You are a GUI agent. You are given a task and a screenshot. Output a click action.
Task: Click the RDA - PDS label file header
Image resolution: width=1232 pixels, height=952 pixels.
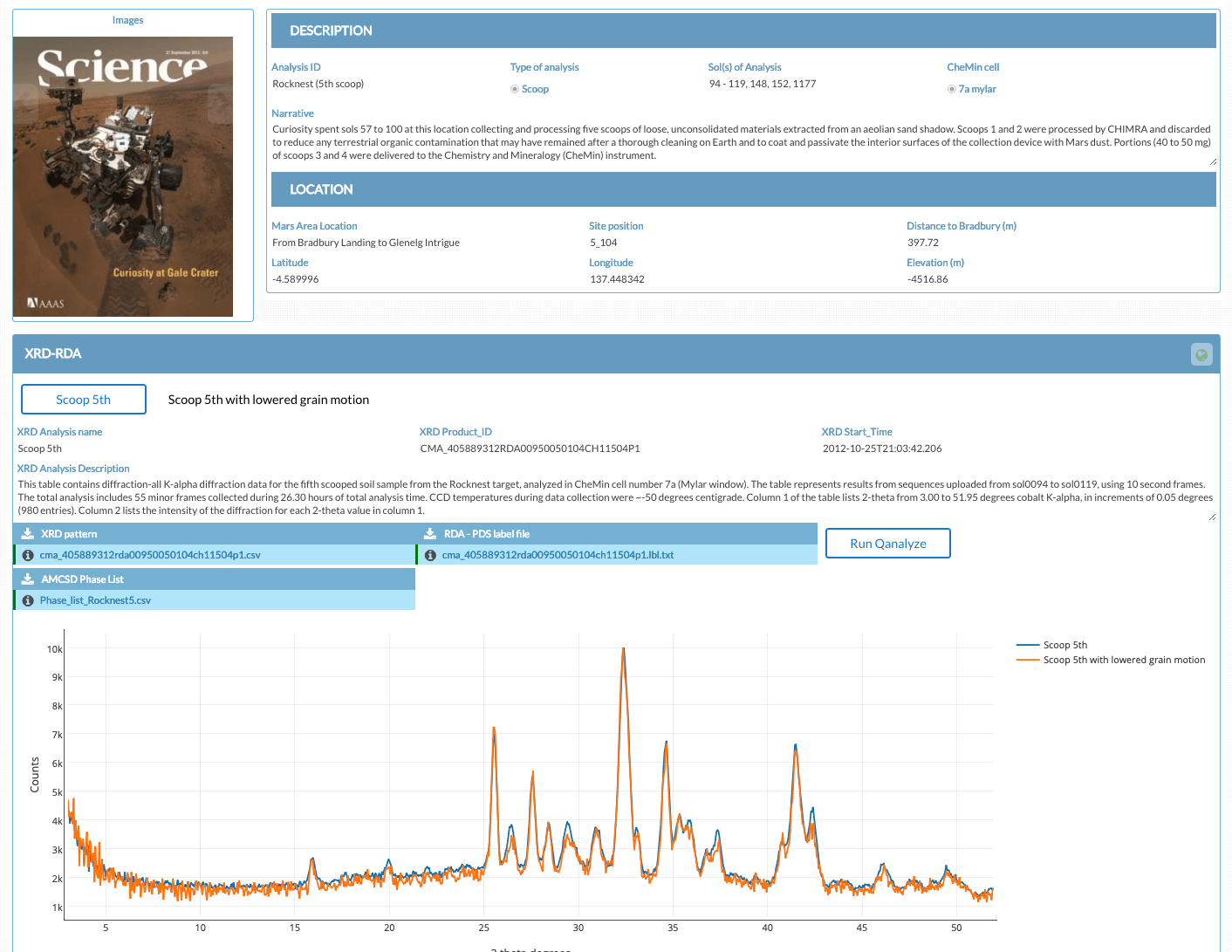(616, 533)
